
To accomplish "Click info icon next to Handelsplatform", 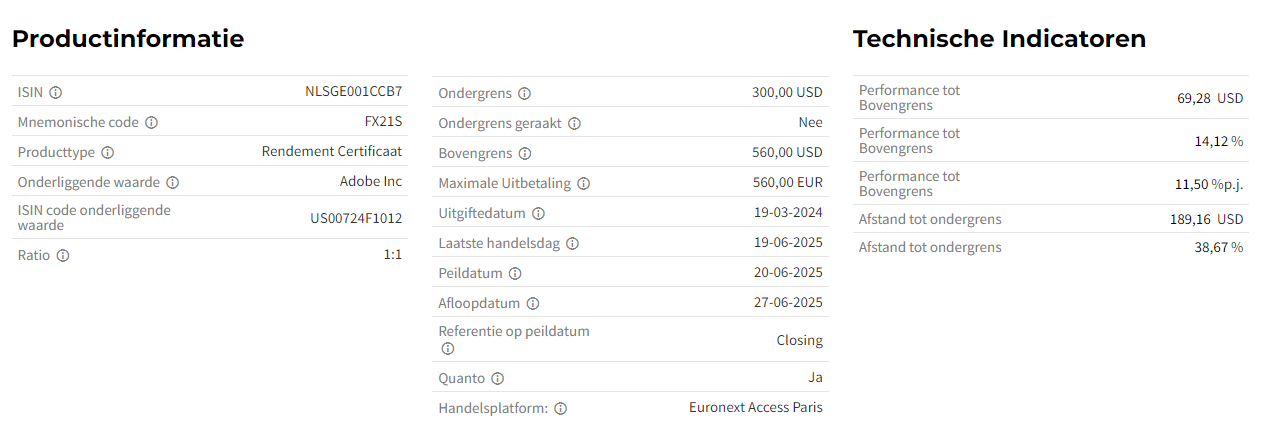I will point(561,408).
